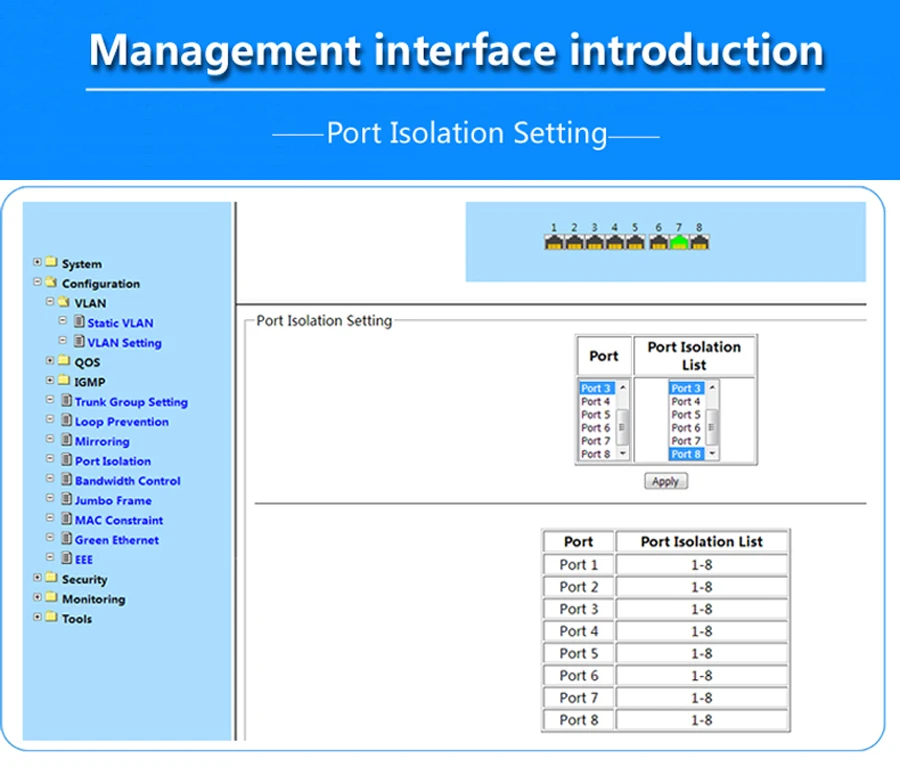
Task: Open the Port Isolation page
Action: (x=113, y=461)
